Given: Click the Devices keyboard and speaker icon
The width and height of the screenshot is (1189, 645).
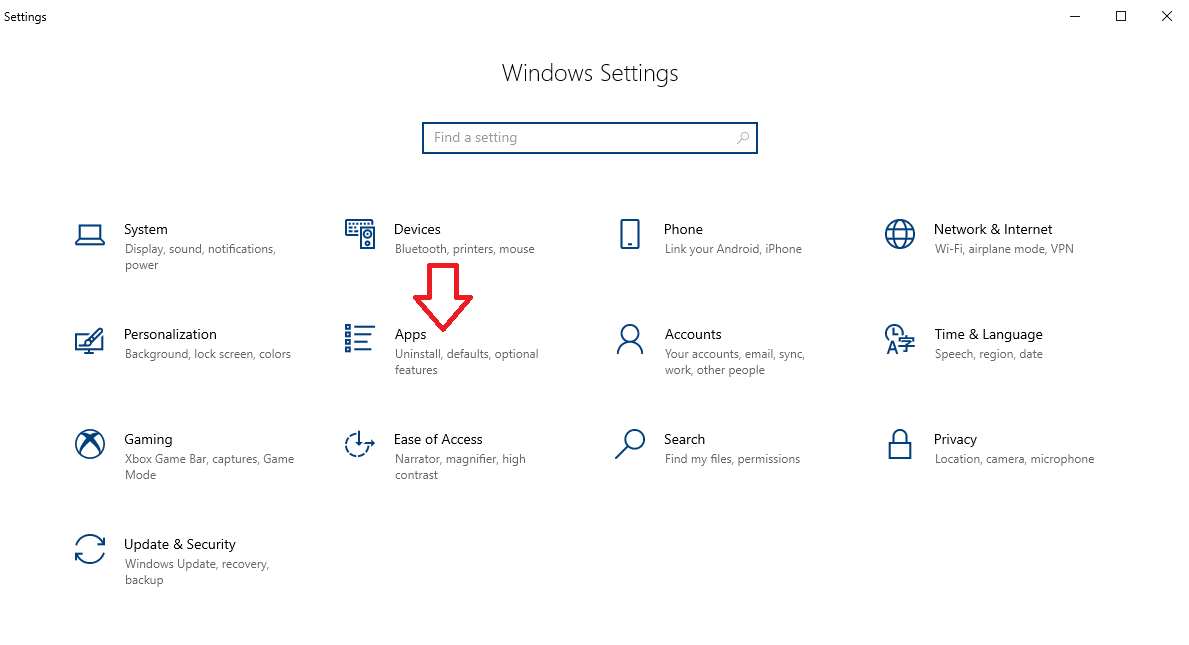Looking at the screenshot, I should tap(359, 234).
